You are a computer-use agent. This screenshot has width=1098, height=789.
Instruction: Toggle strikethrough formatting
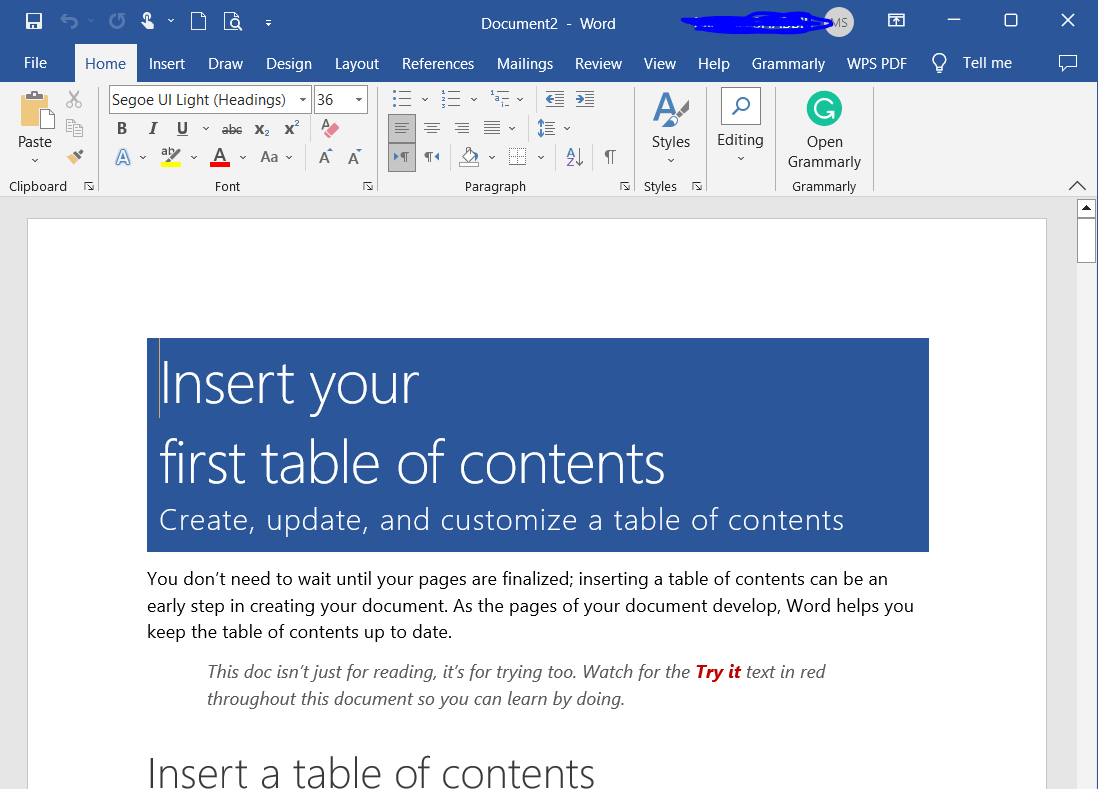click(x=231, y=129)
